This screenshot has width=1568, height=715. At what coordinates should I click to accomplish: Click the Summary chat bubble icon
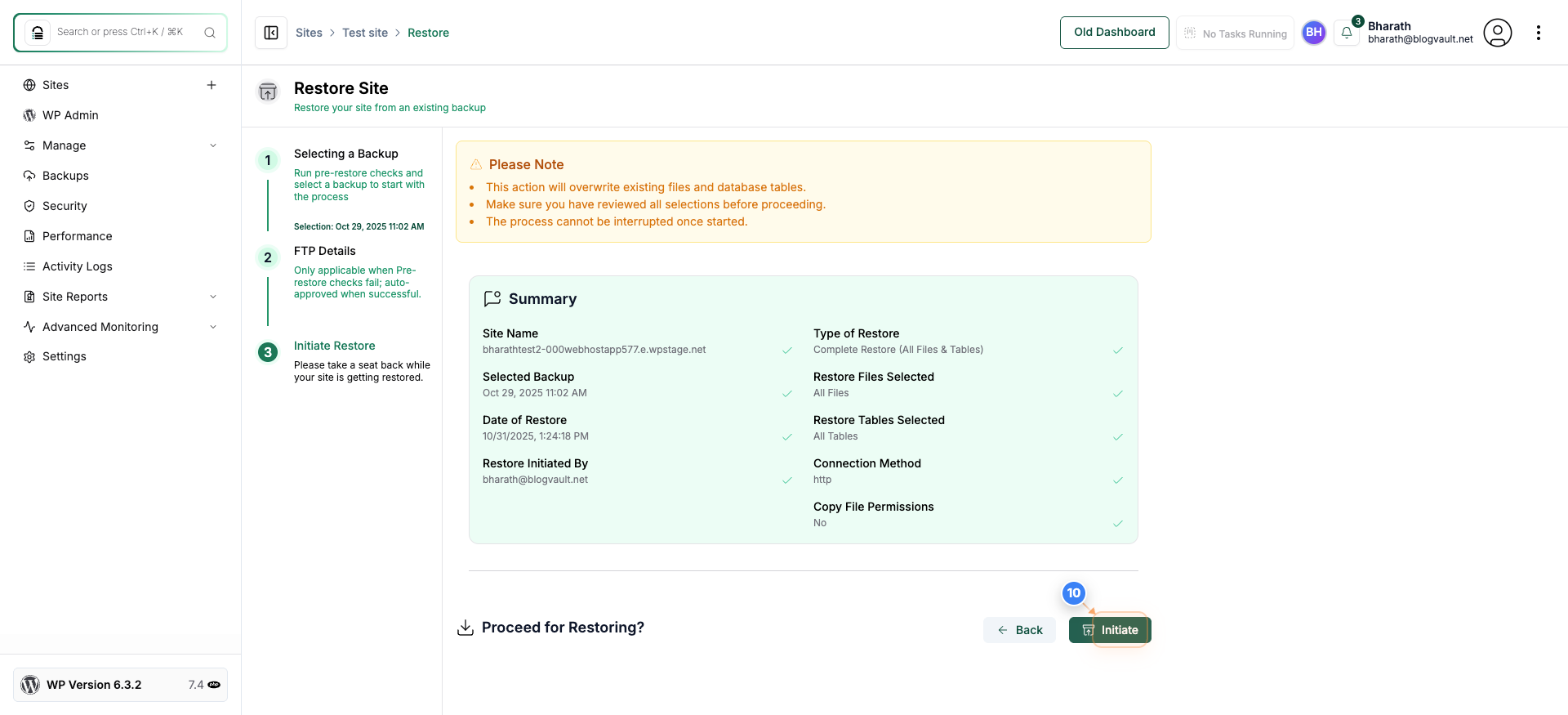(492, 299)
